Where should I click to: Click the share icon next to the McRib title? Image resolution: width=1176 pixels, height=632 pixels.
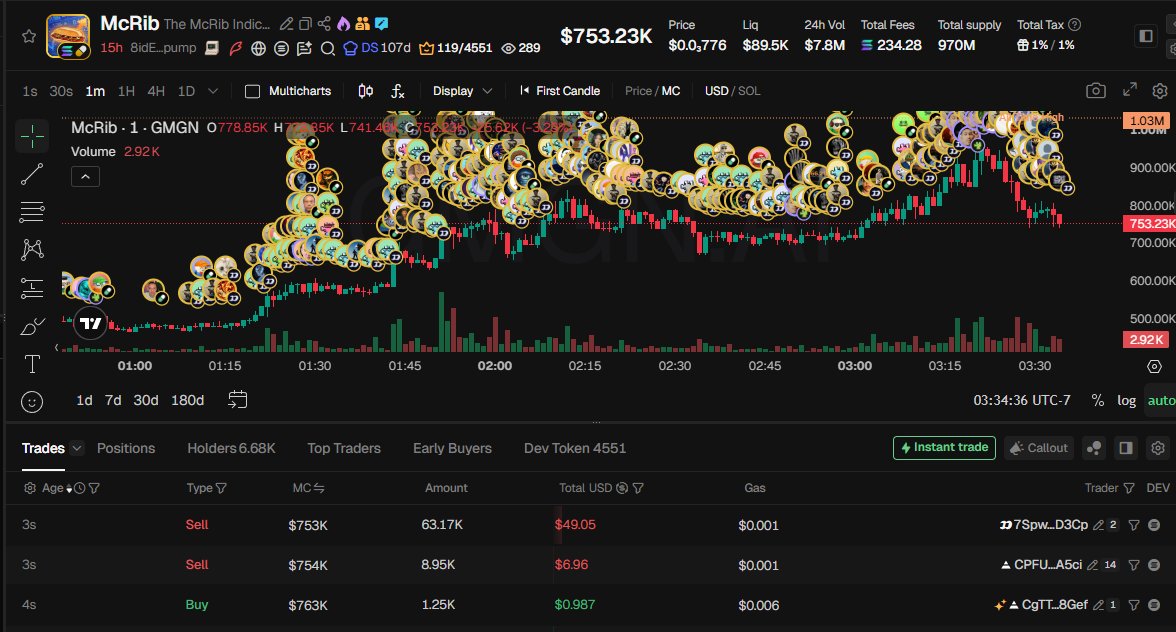(x=324, y=24)
